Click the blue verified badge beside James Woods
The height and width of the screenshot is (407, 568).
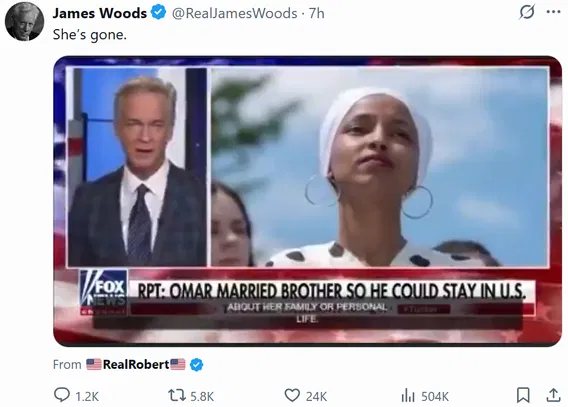click(x=158, y=13)
